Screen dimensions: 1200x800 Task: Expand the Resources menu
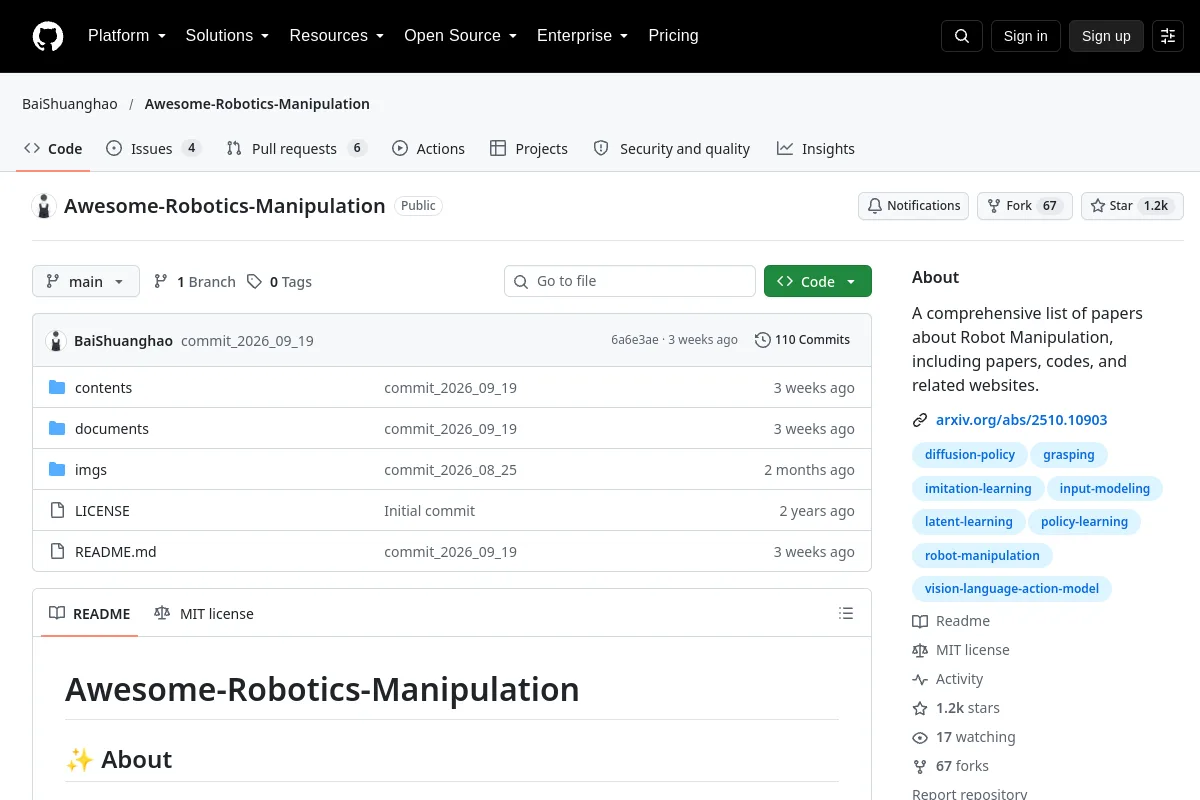(337, 36)
